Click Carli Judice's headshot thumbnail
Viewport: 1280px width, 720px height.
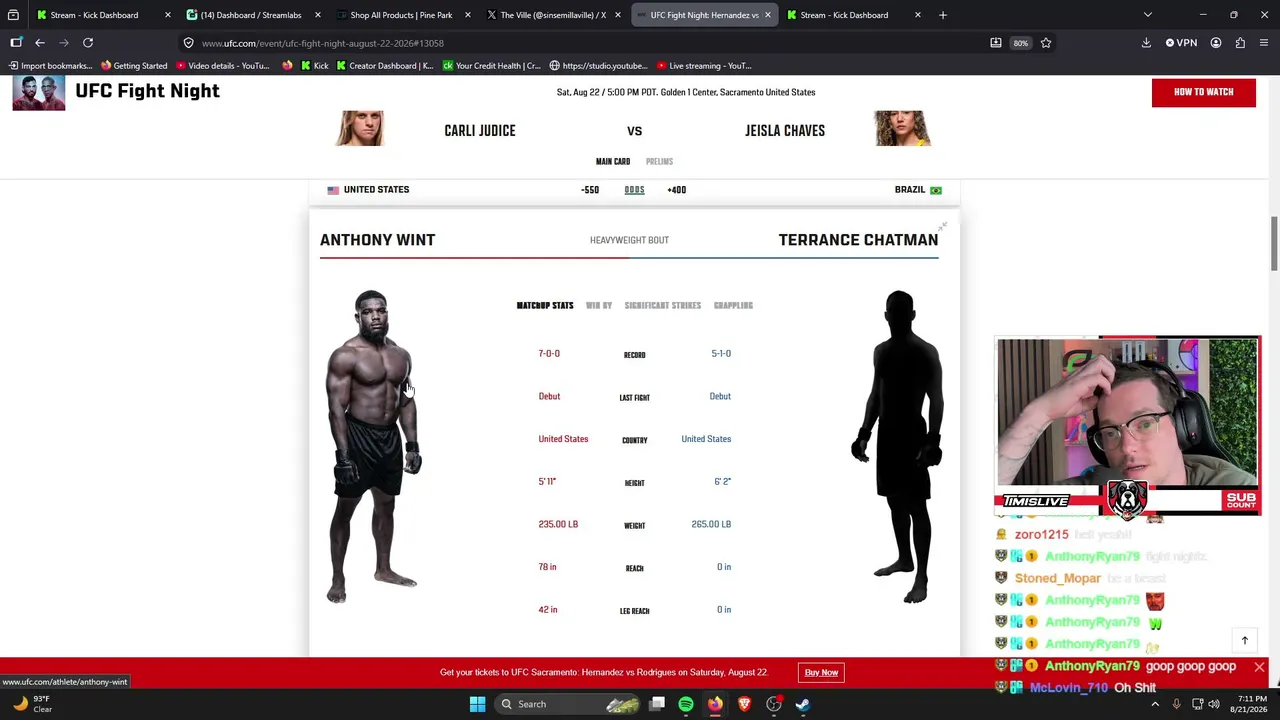[361, 129]
